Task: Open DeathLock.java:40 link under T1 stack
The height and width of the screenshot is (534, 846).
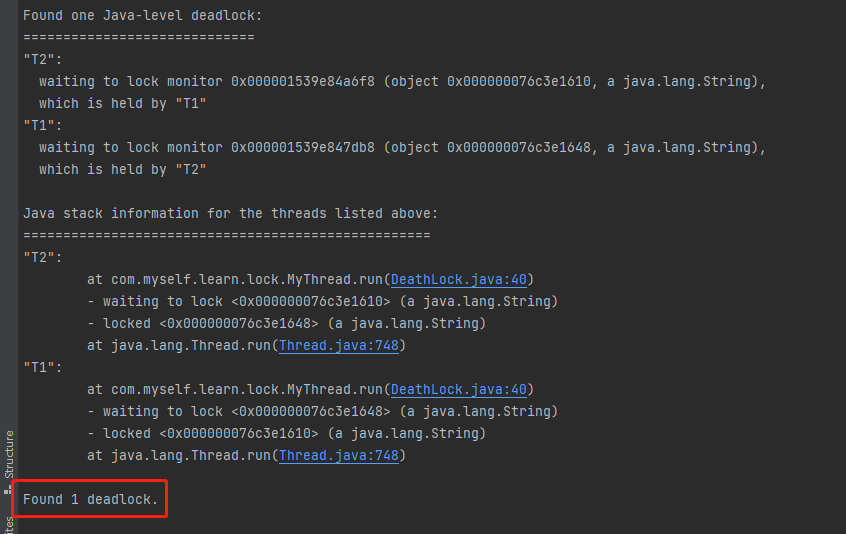Action: (x=459, y=389)
